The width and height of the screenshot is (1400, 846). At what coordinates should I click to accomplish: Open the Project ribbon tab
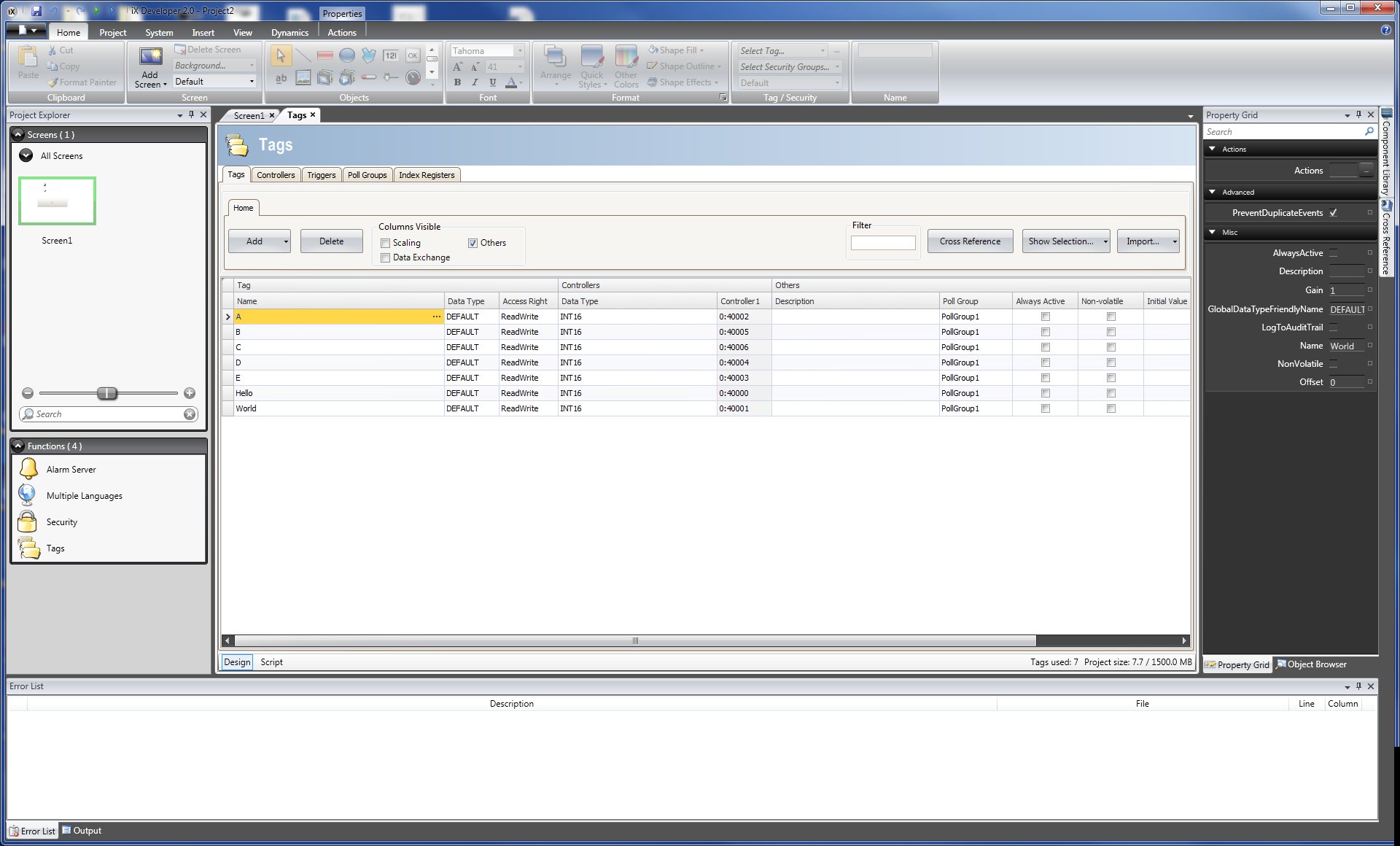click(x=112, y=32)
